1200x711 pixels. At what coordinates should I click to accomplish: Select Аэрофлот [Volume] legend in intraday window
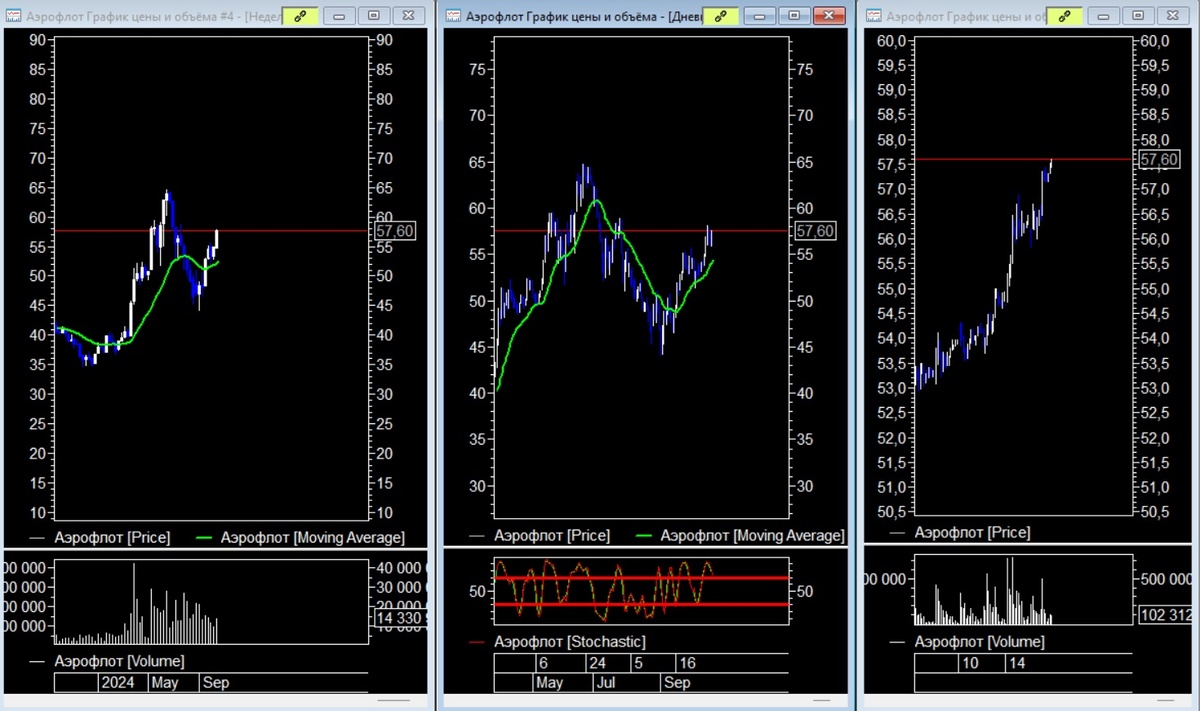pyautogui.click(x=979, y=641)
